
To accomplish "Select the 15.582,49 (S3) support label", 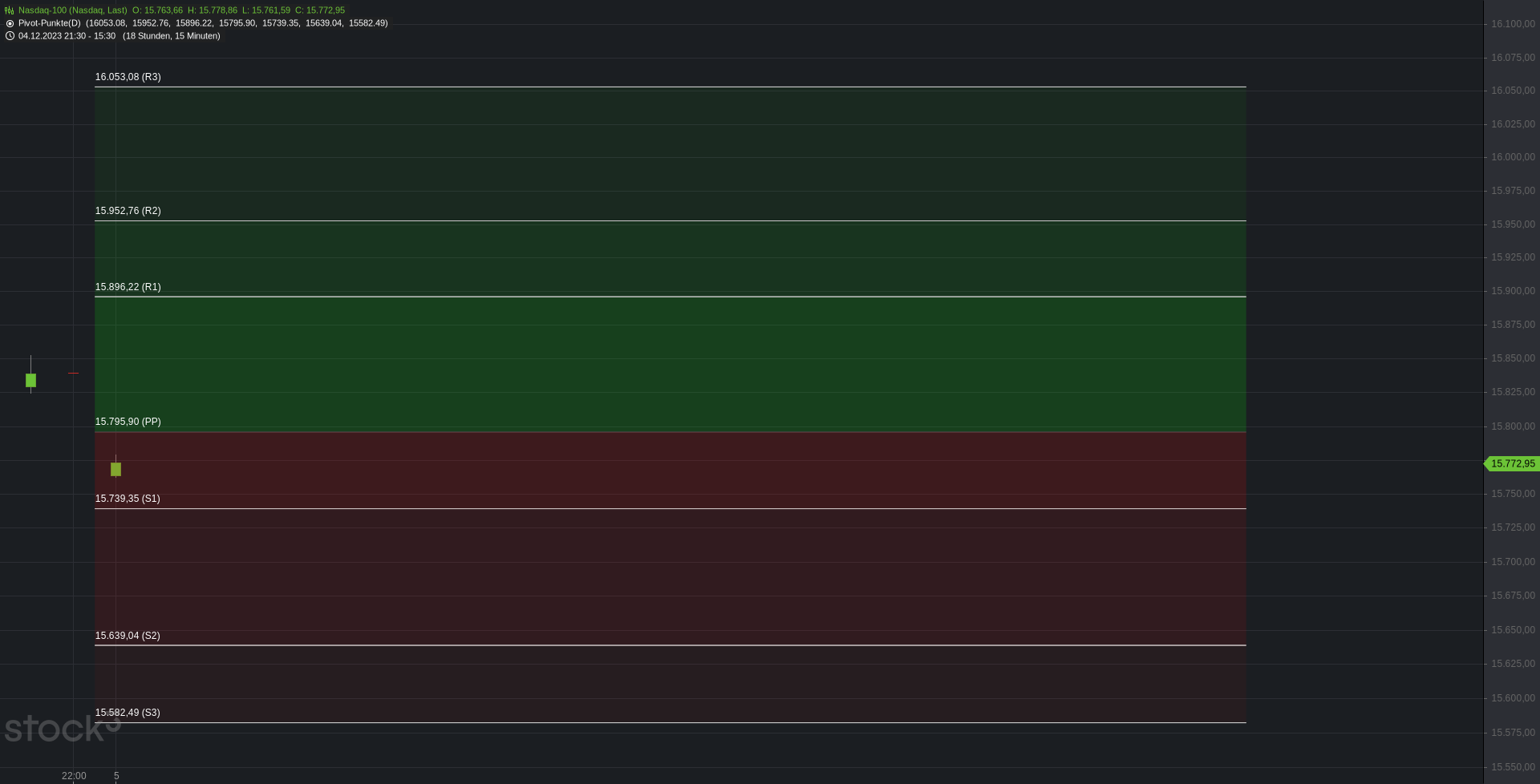I will tap(128, 713).
